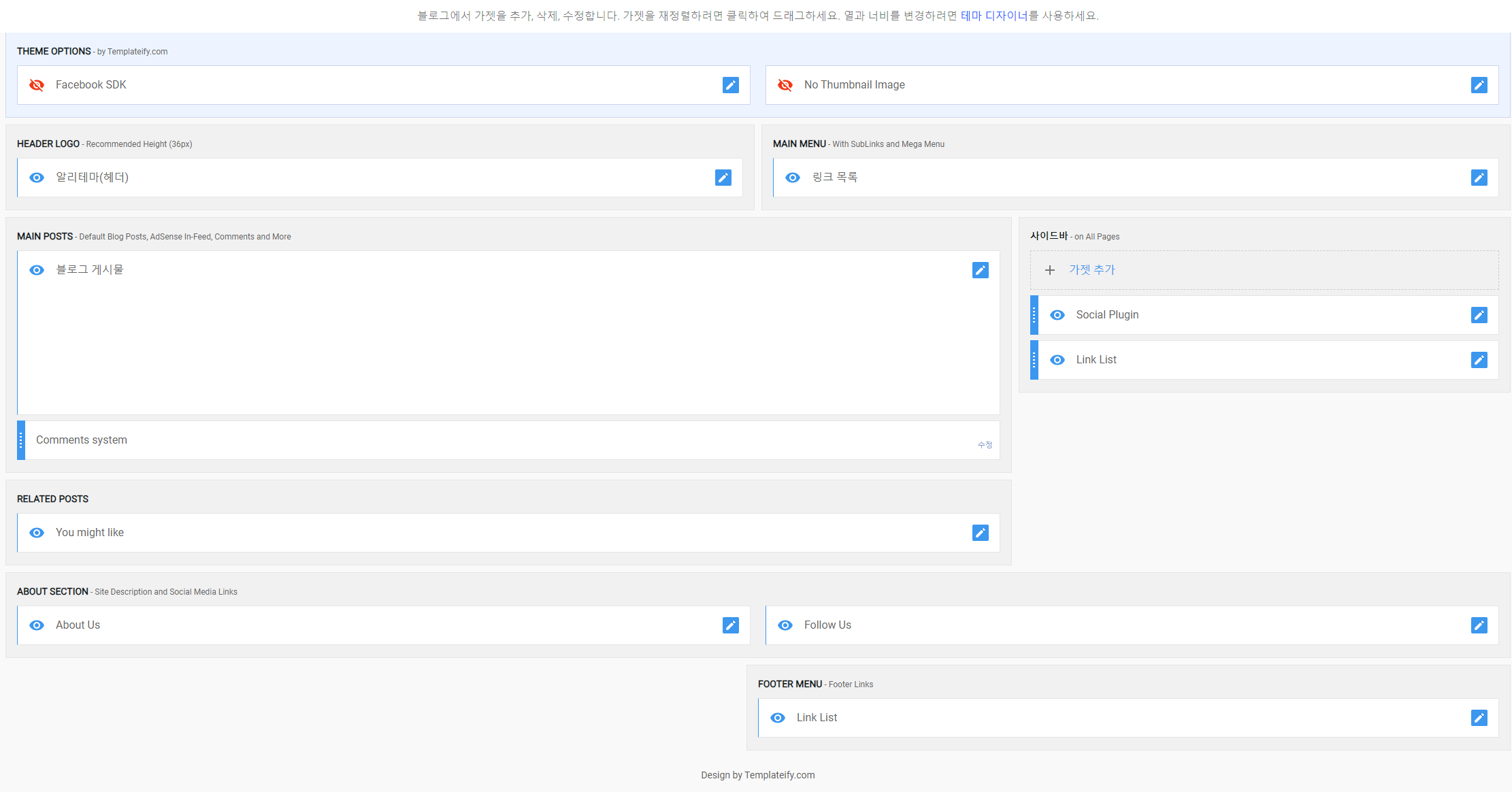Screen dimensions: 1512x792
Task: Open the 테마 디자이너 link
Action: 993,16
